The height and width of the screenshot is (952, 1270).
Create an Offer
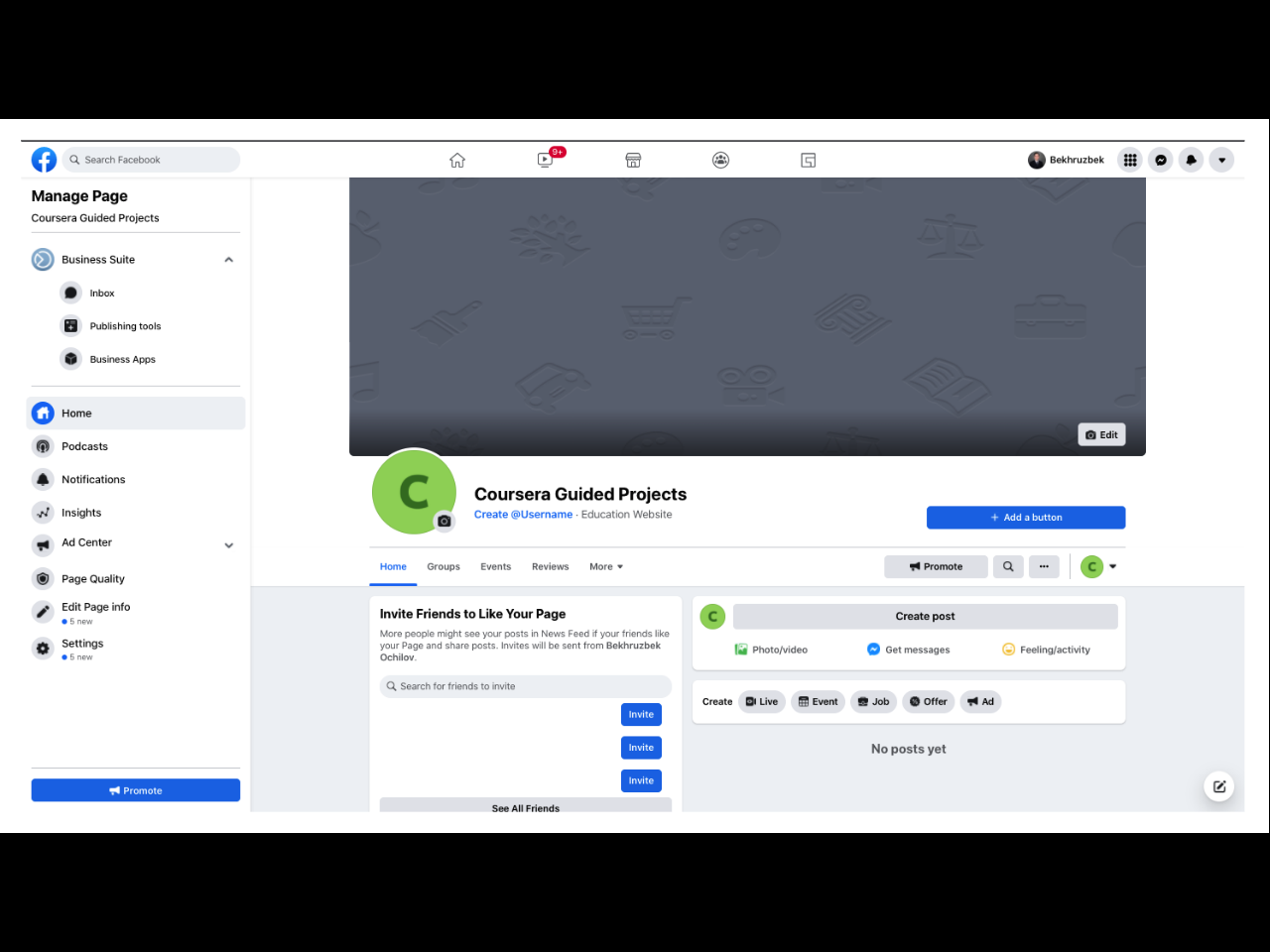click(x=929, y=702)
